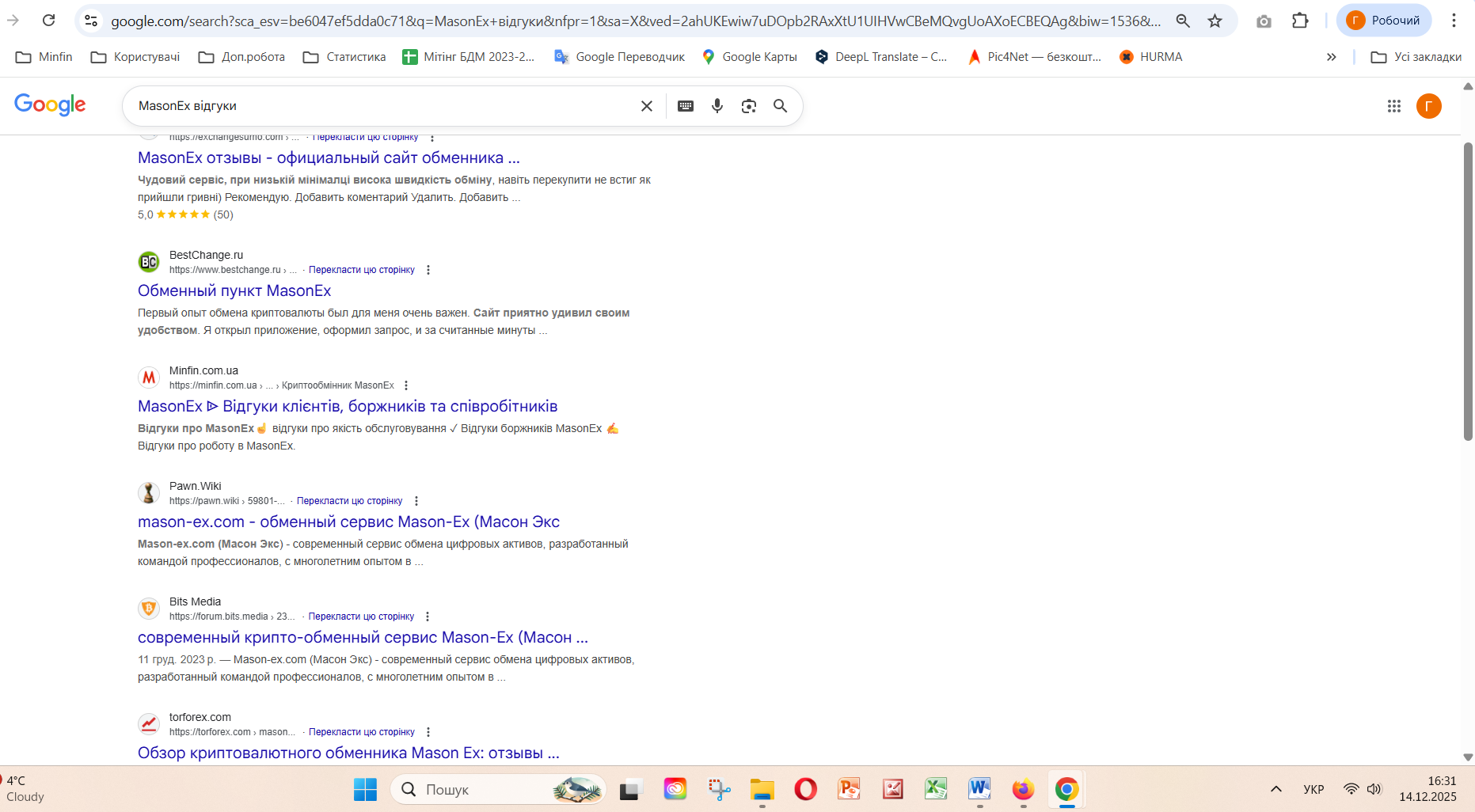Open современный крипто-обменный сервис Bits Media result
Image resolution: width=1475 pixels, height=812 pixels.
[x=363, y=637]
